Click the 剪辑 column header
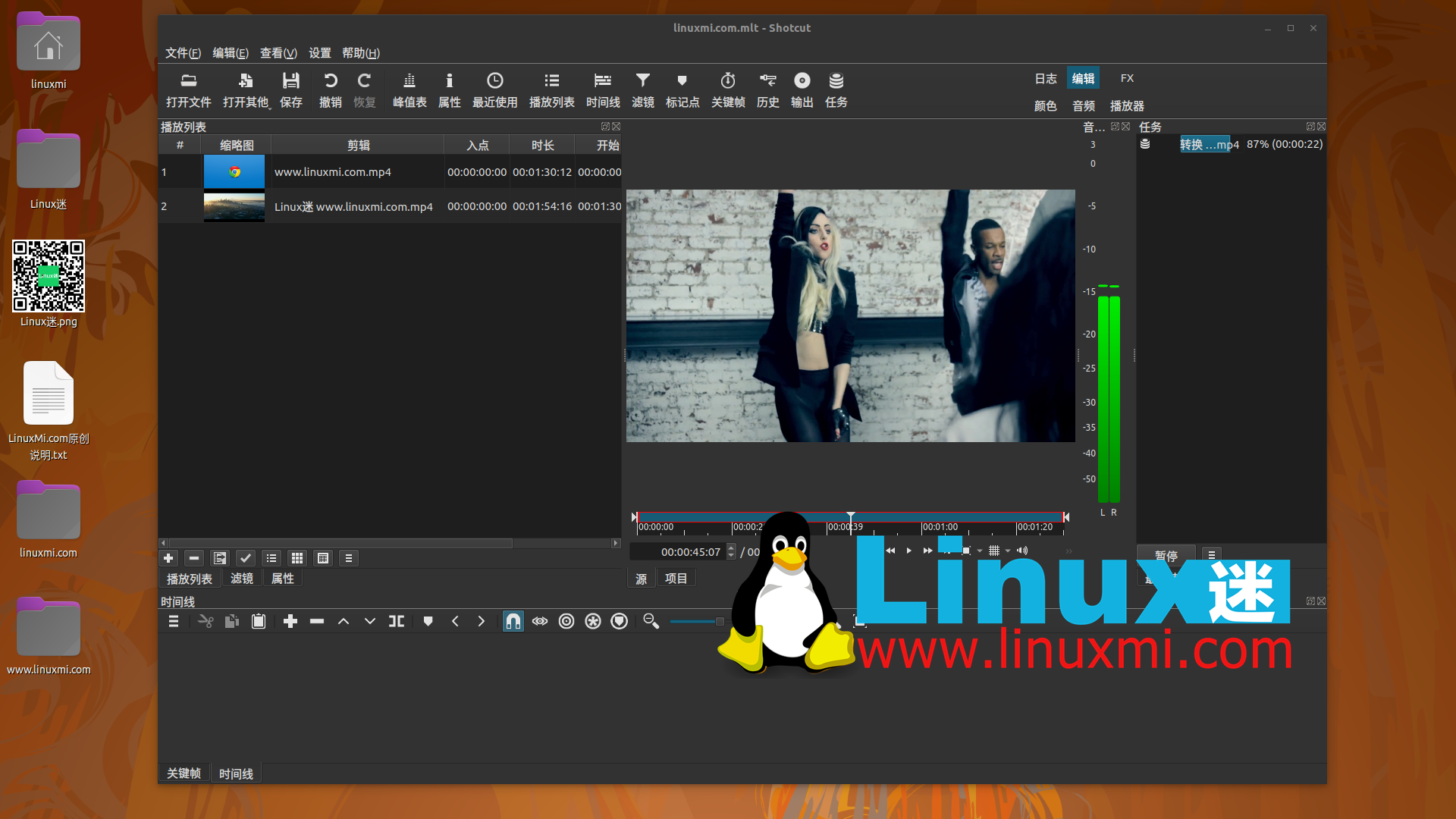 click(358, 146)
